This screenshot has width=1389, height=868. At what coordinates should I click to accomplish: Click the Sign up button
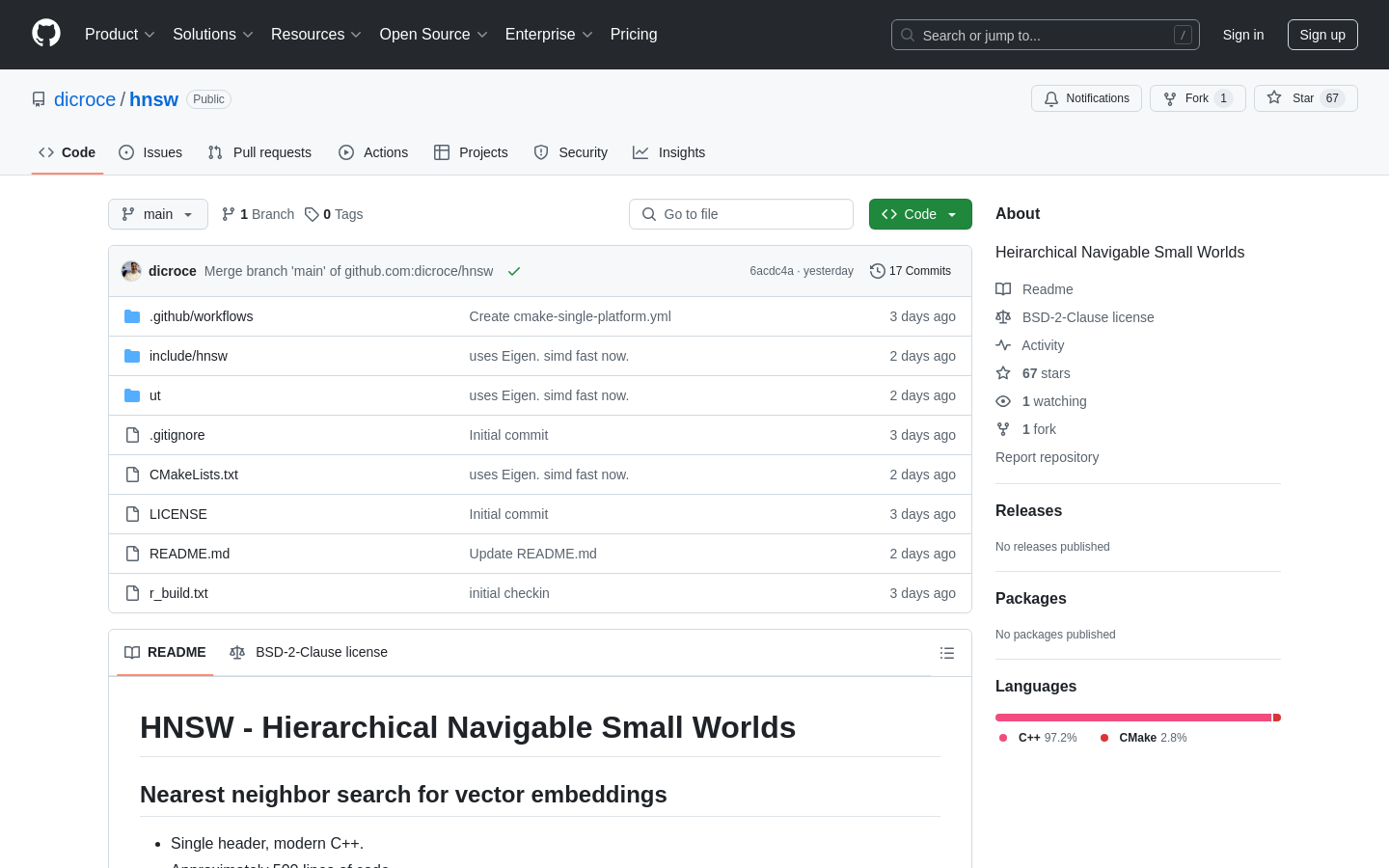pyautogui.click(x=1322, y=35)
